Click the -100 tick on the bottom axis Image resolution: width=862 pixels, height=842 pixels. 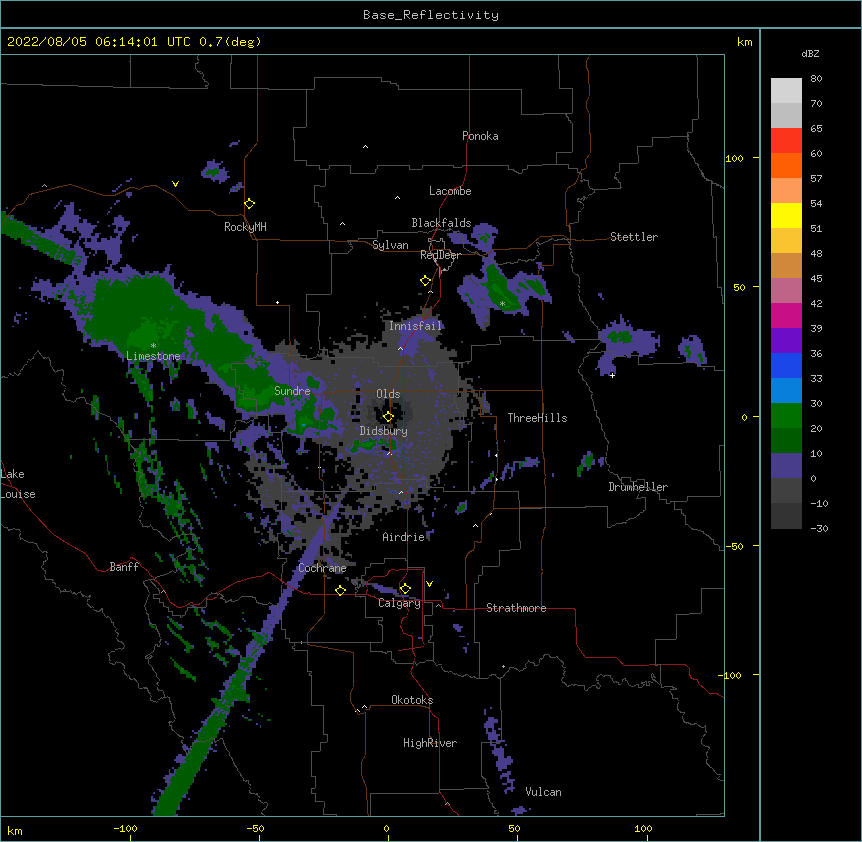[x=125, y=828]
